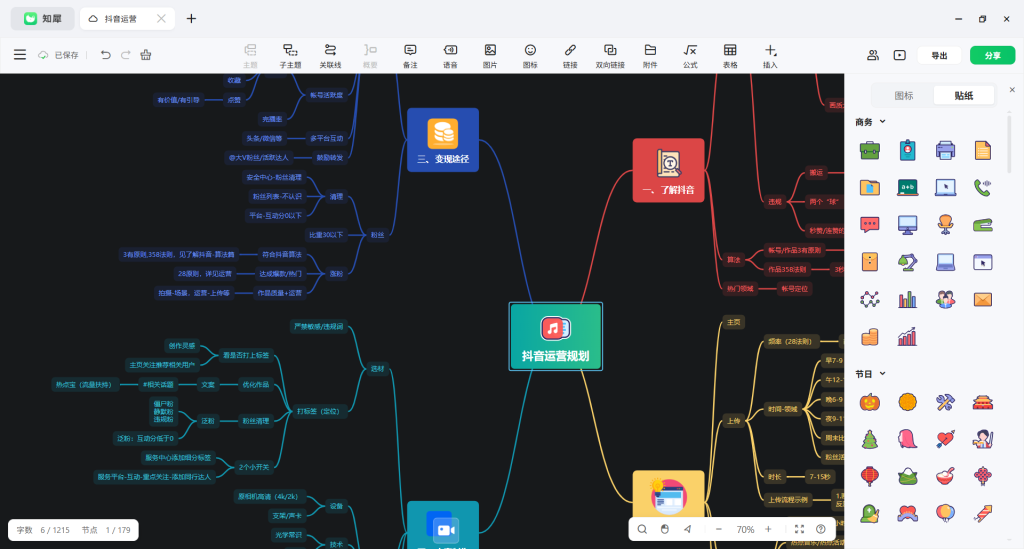The width and height of the screenshot is (1024, 549).
Task: Select the colorful bar chart sticker
Action: [907, 300]
